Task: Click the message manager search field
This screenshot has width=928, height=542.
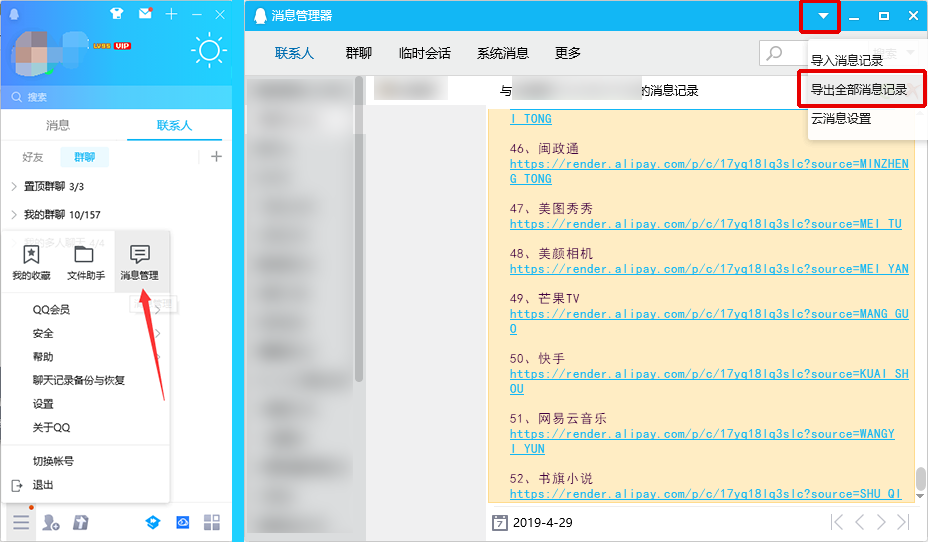Action: click(x=784, y=53)
